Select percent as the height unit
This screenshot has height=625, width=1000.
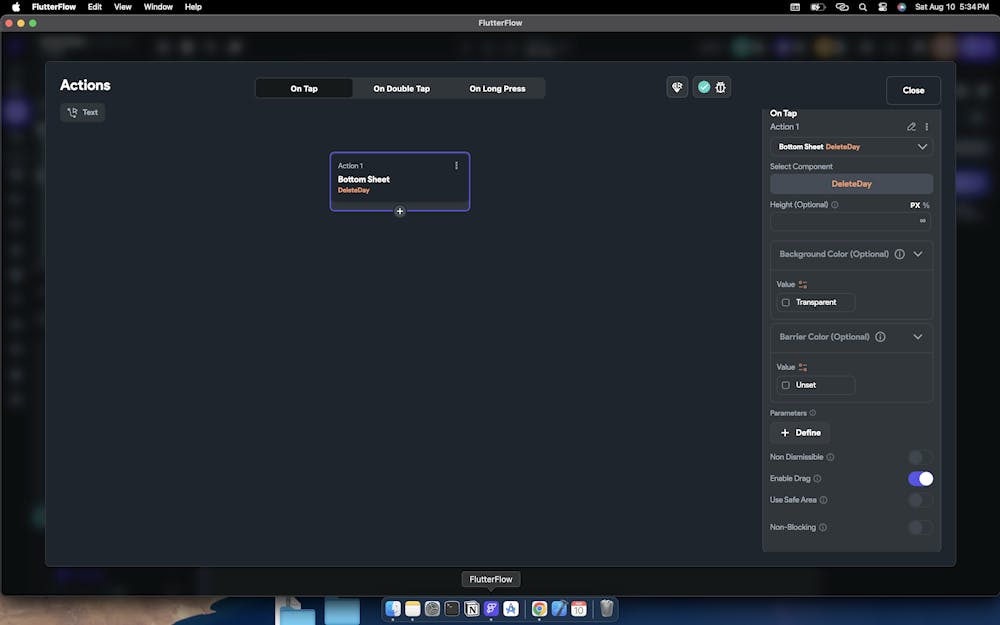[x=926, y=205]
